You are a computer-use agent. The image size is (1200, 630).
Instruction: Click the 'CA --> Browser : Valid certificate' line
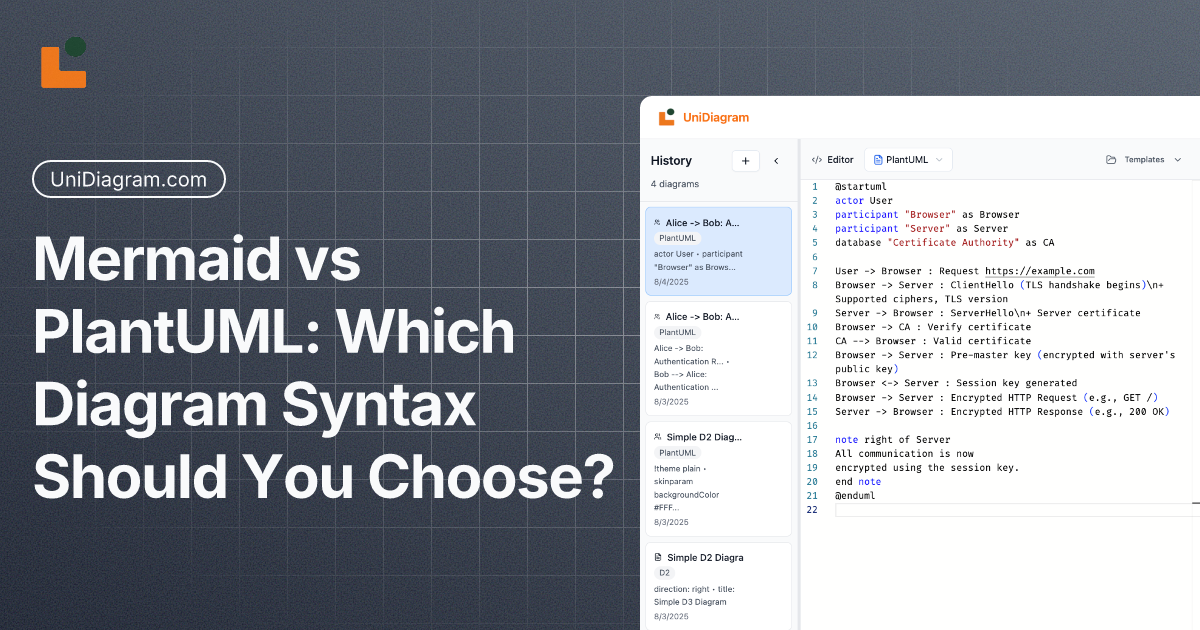pos(933,341)
